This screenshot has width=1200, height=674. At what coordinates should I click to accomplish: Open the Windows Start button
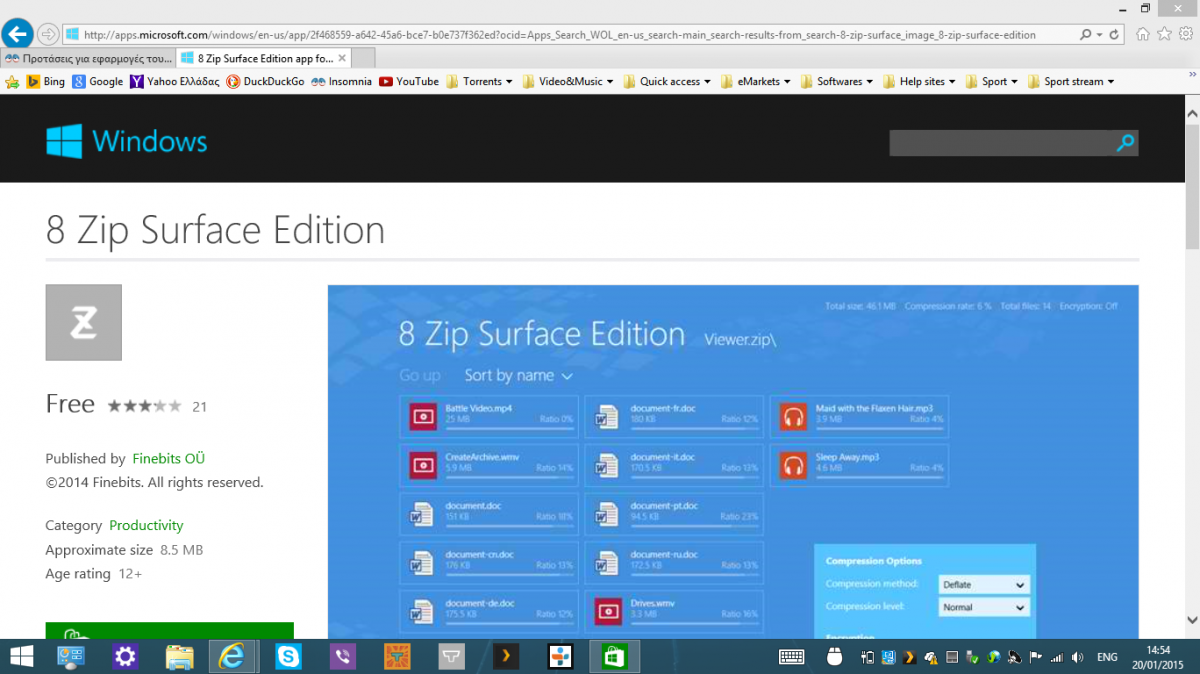pyautogui.click(x=20, y=657)
